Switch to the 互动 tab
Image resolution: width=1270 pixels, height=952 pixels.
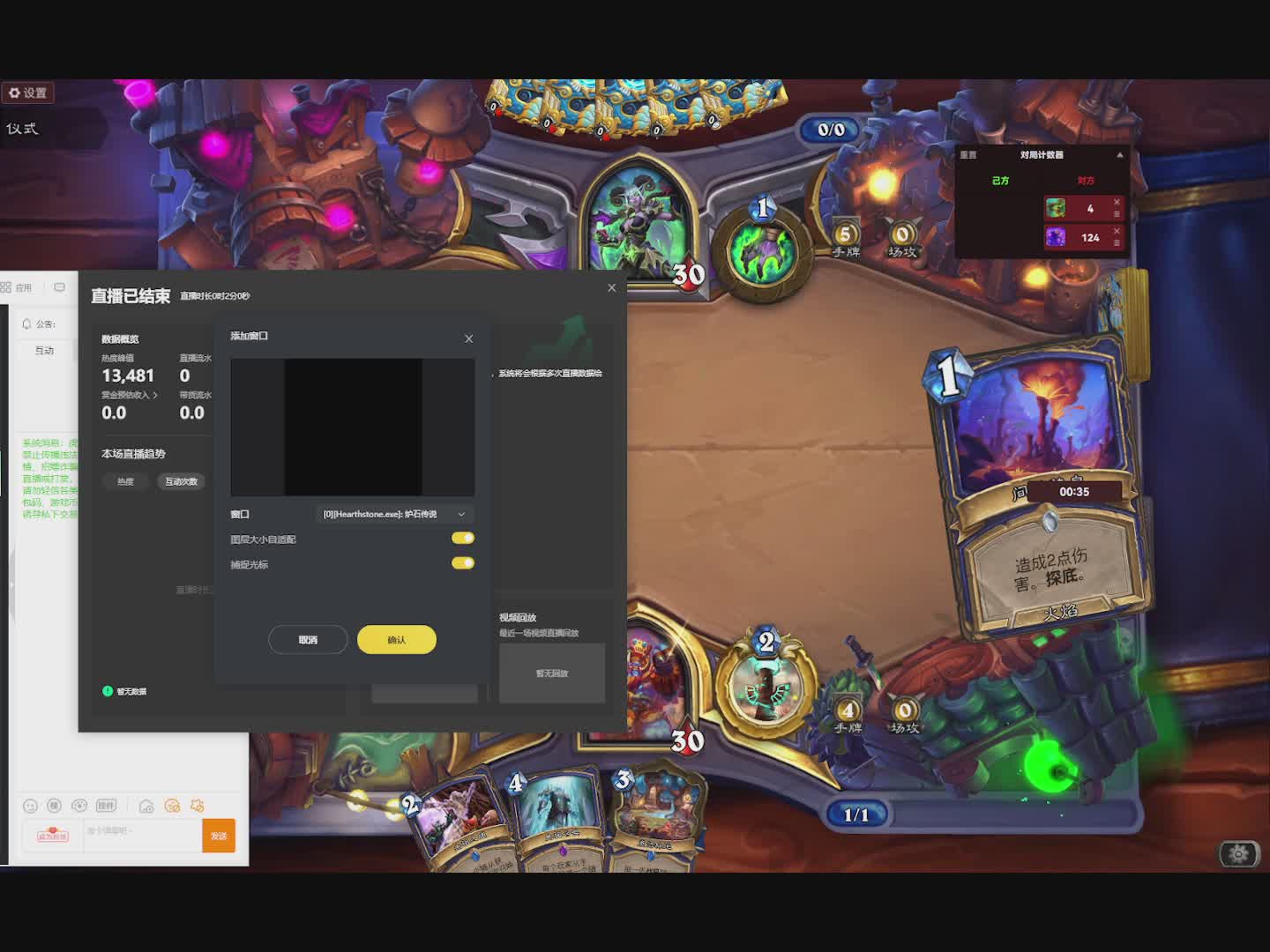[44, 350]
